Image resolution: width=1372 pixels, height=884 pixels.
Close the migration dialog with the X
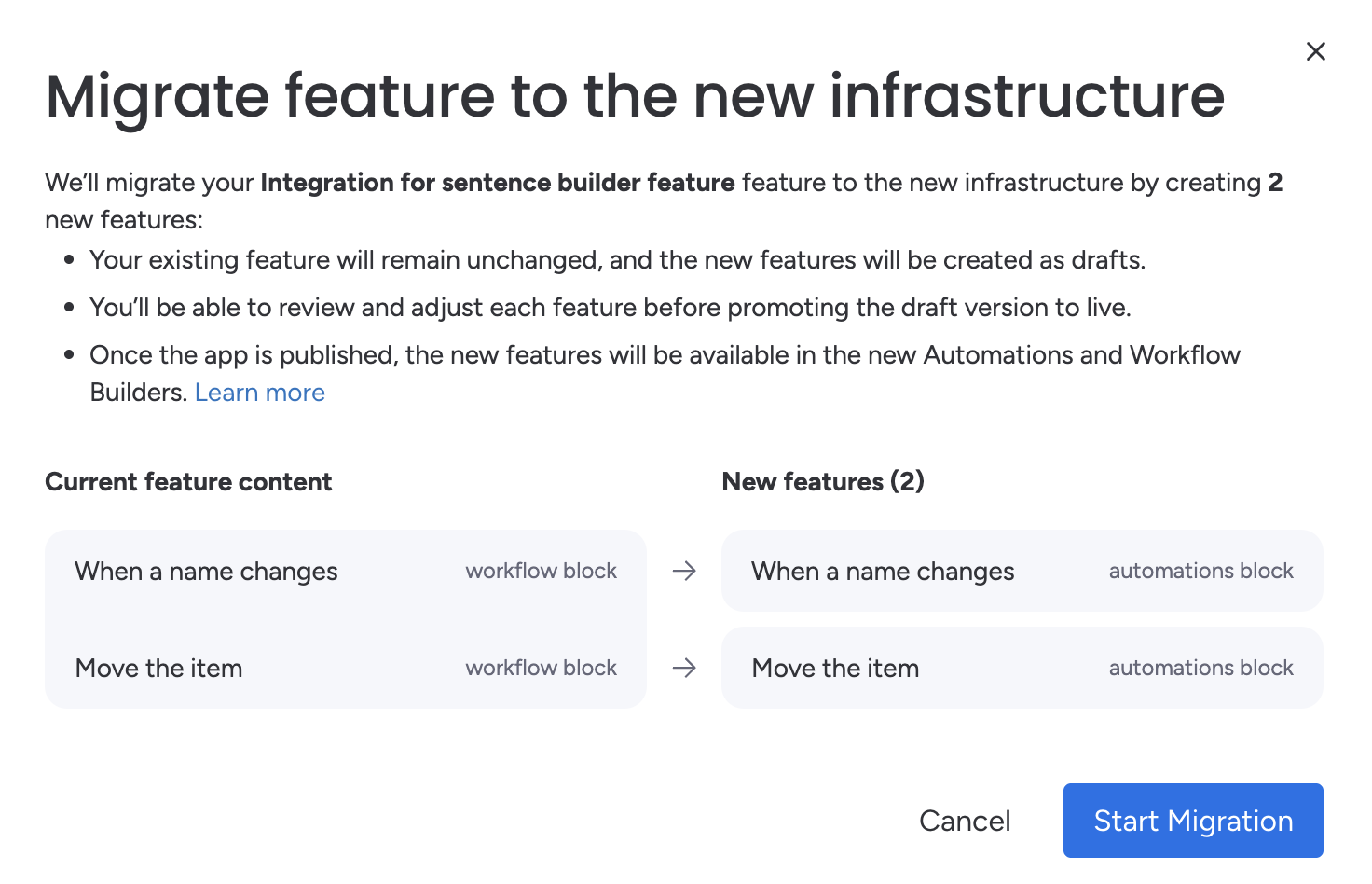tap(1315, 51)
